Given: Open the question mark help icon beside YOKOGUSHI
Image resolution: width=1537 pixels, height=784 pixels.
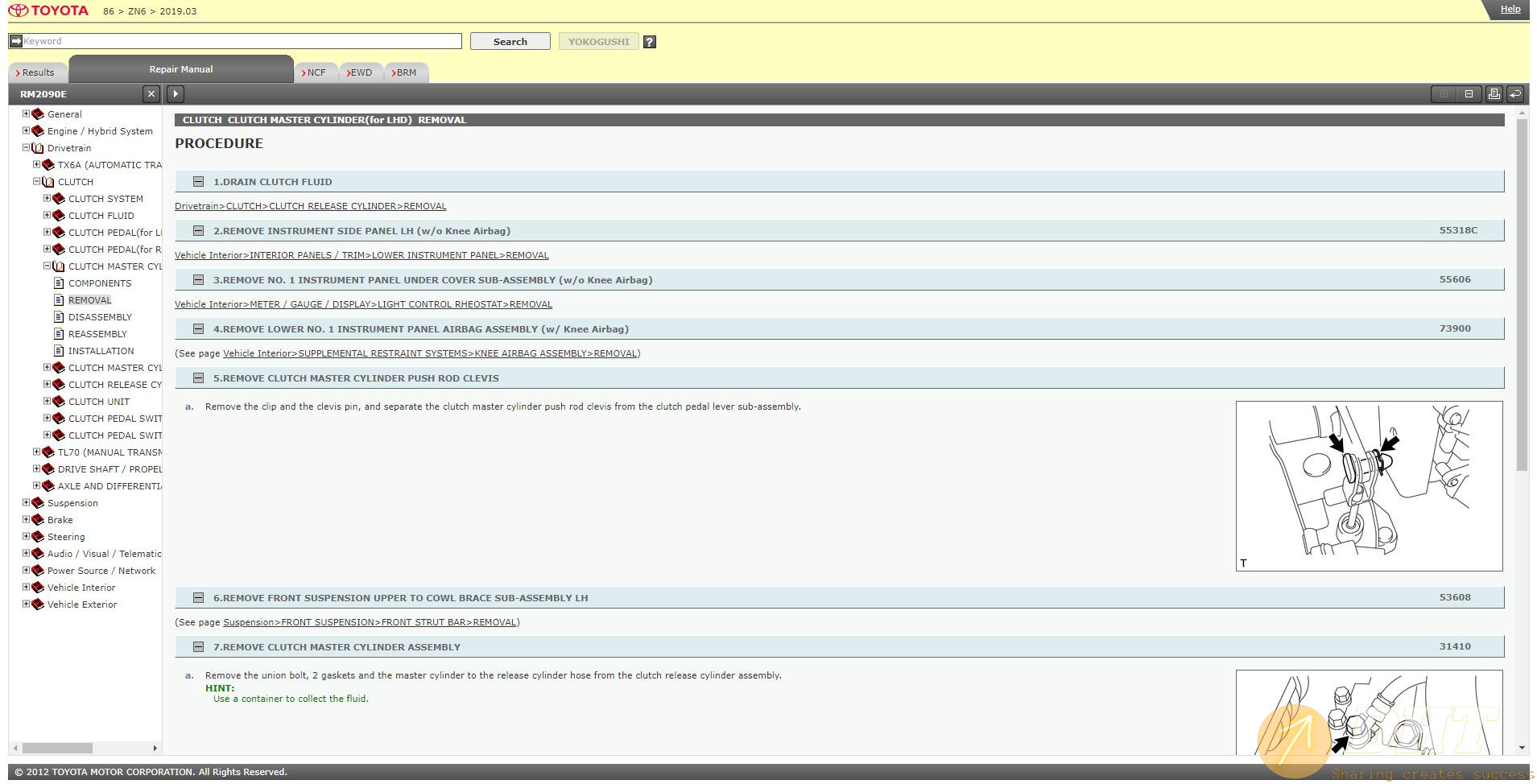Looking at the screenshot, I should (x=650, y=42).
